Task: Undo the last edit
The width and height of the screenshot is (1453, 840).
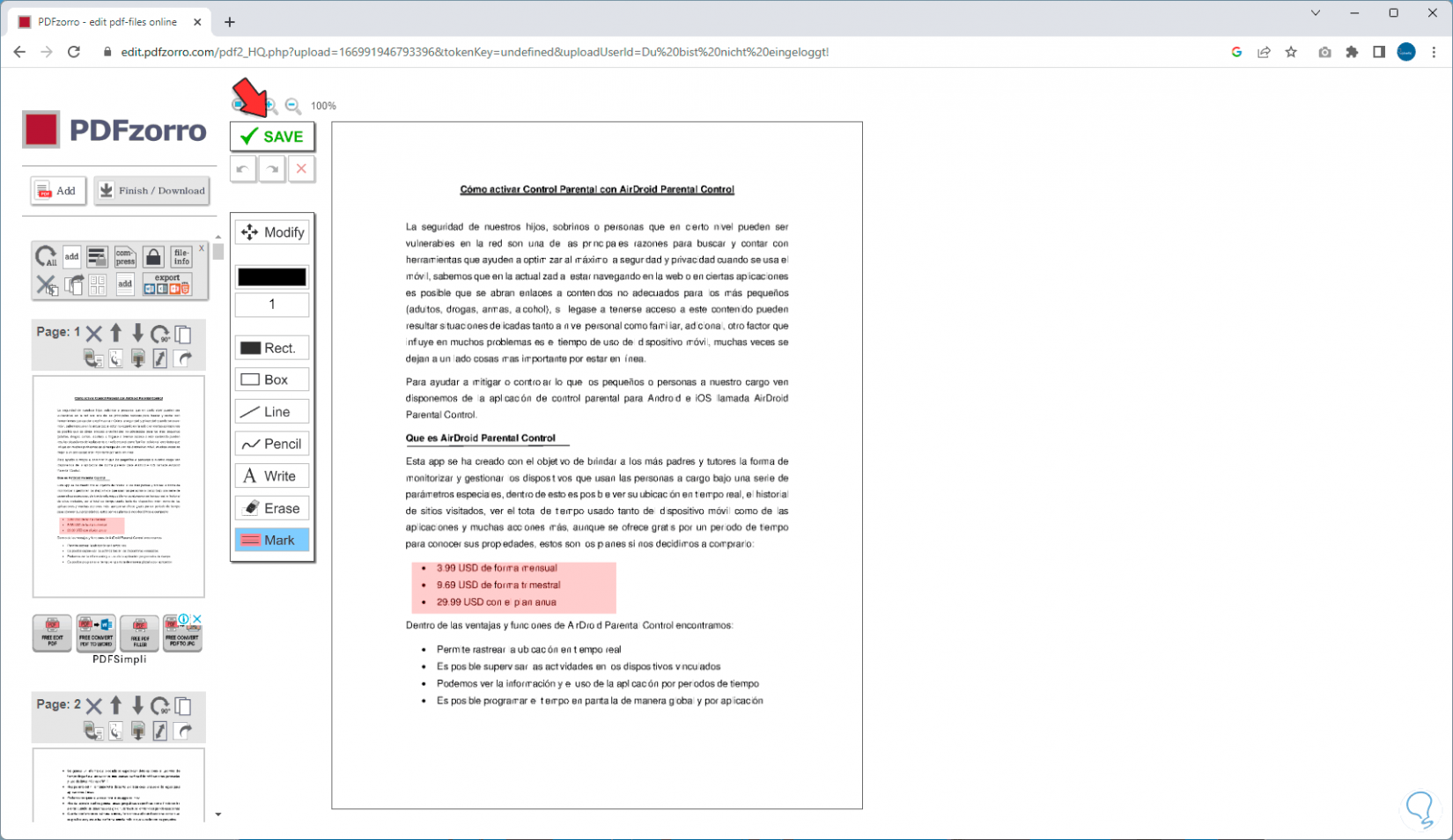Action: click(x=243, y=169)
